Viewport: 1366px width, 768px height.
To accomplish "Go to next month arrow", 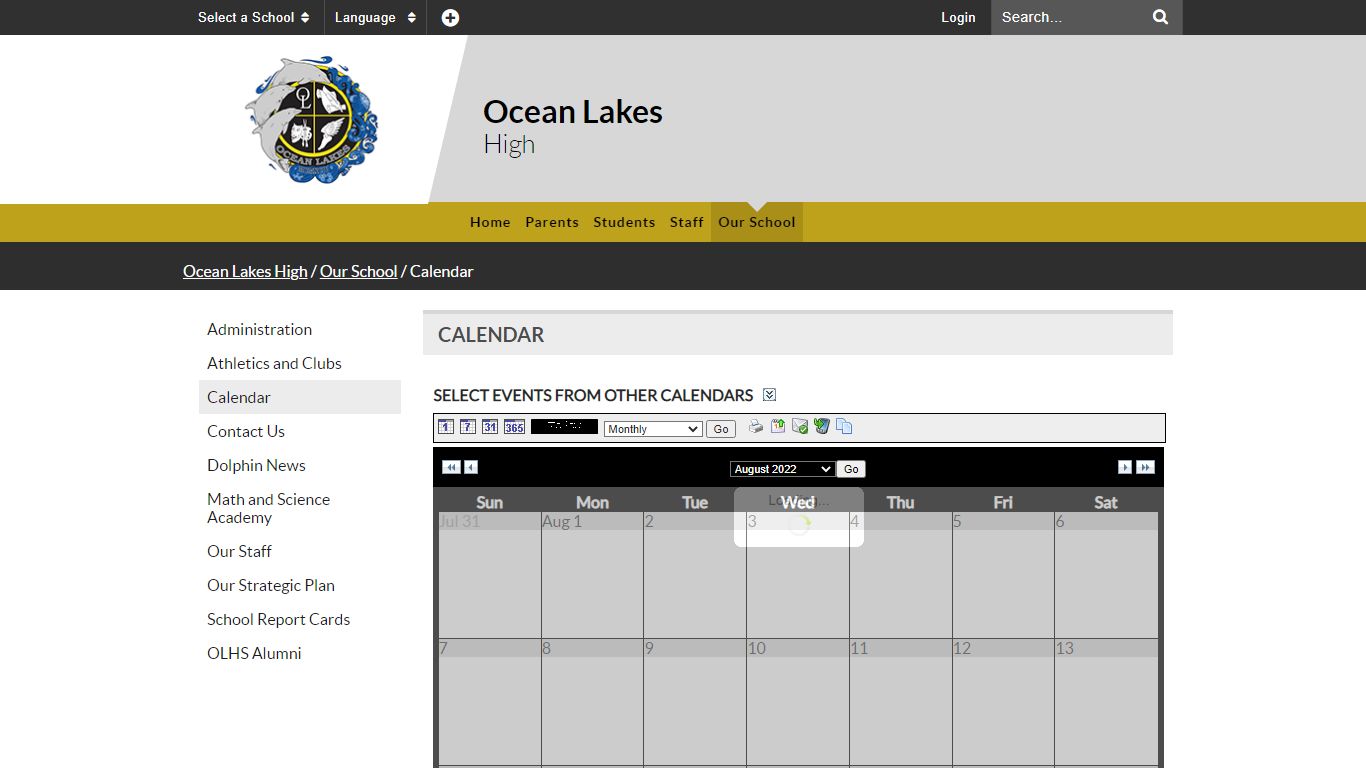I will (1125, 467).
